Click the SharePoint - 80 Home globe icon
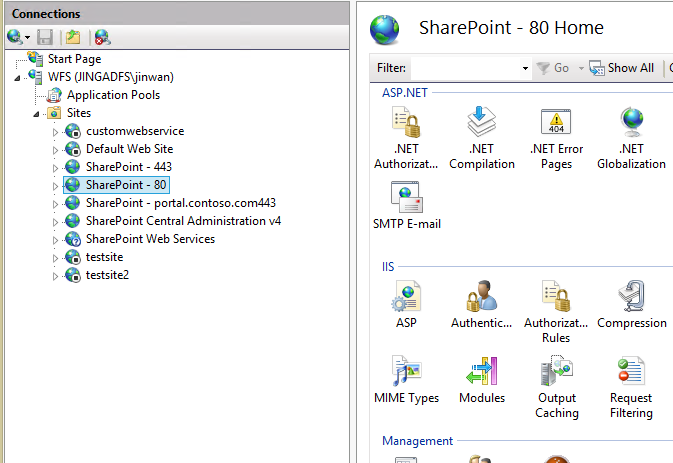This screenshot has height=463, width=673. pos(385,30)
